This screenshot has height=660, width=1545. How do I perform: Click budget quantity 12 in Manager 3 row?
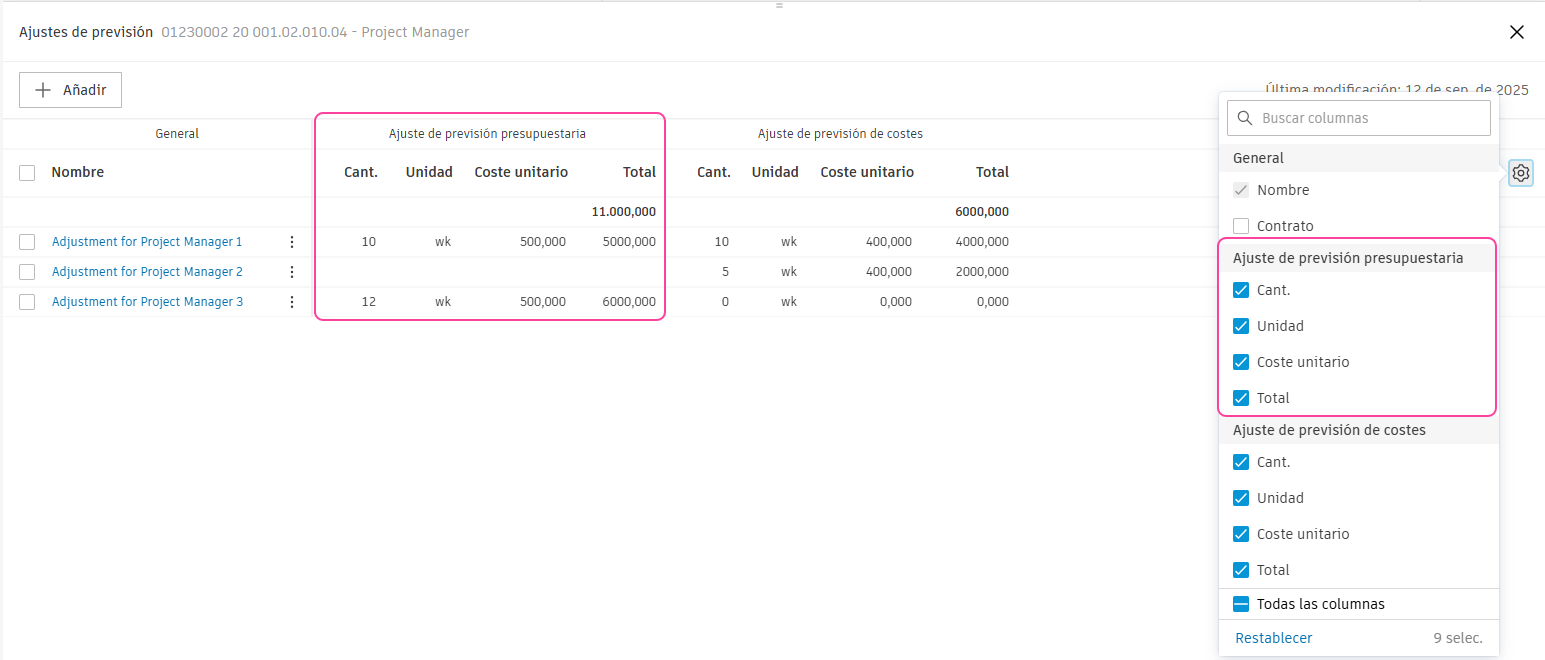pyautogui.click(x=368, y=302)
